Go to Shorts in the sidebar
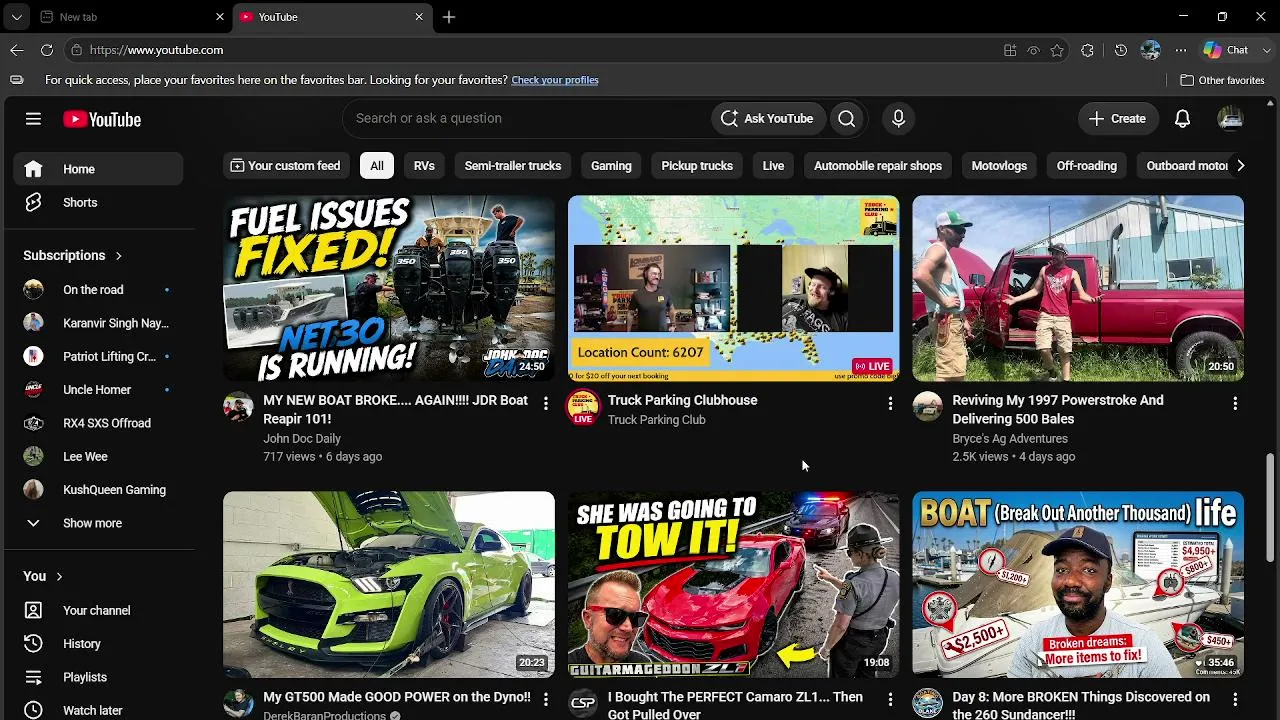The height and width of the screenshot is (720, 1280). [98, 202]
